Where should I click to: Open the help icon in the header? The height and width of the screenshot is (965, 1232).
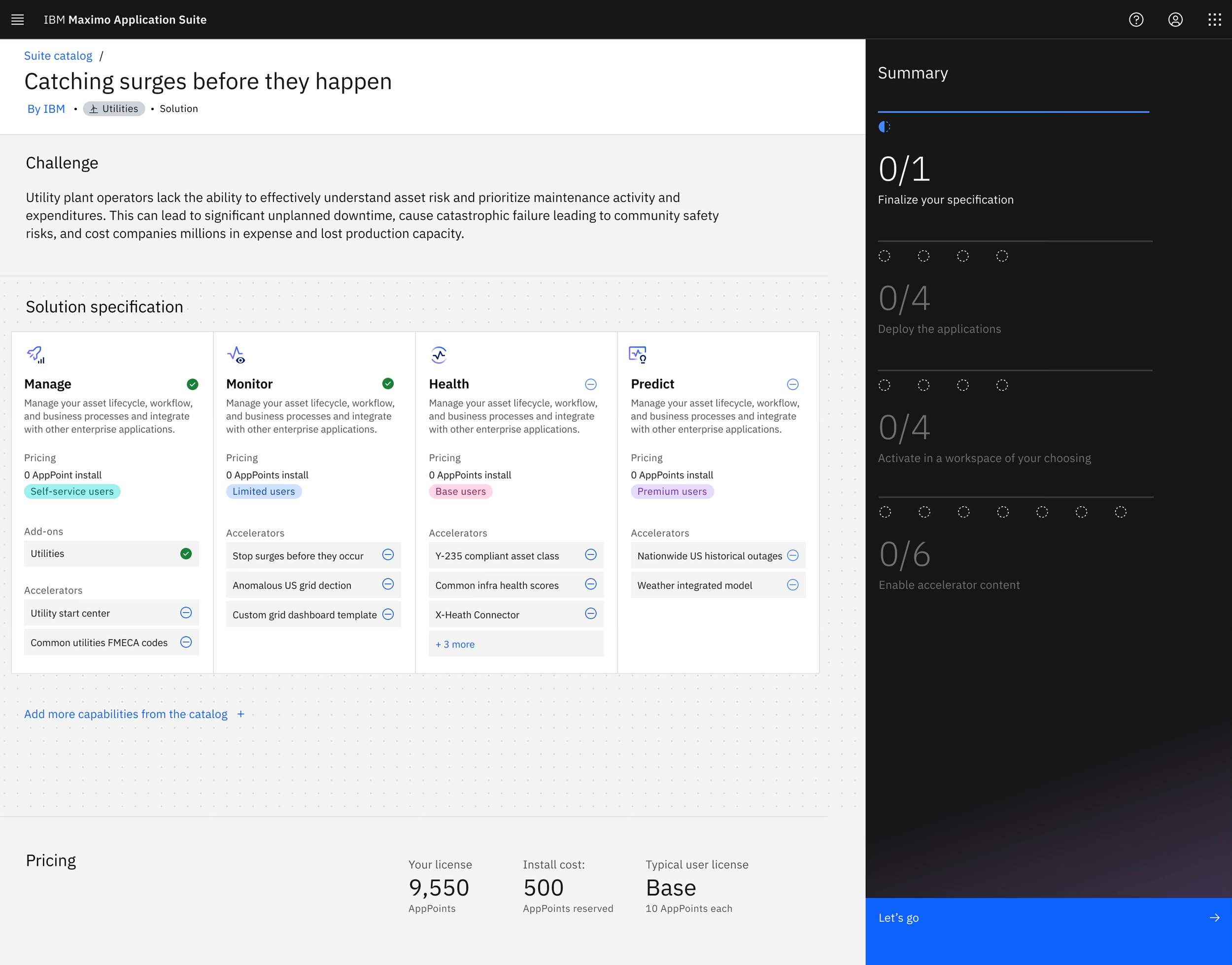click(x=1136, y=19)
